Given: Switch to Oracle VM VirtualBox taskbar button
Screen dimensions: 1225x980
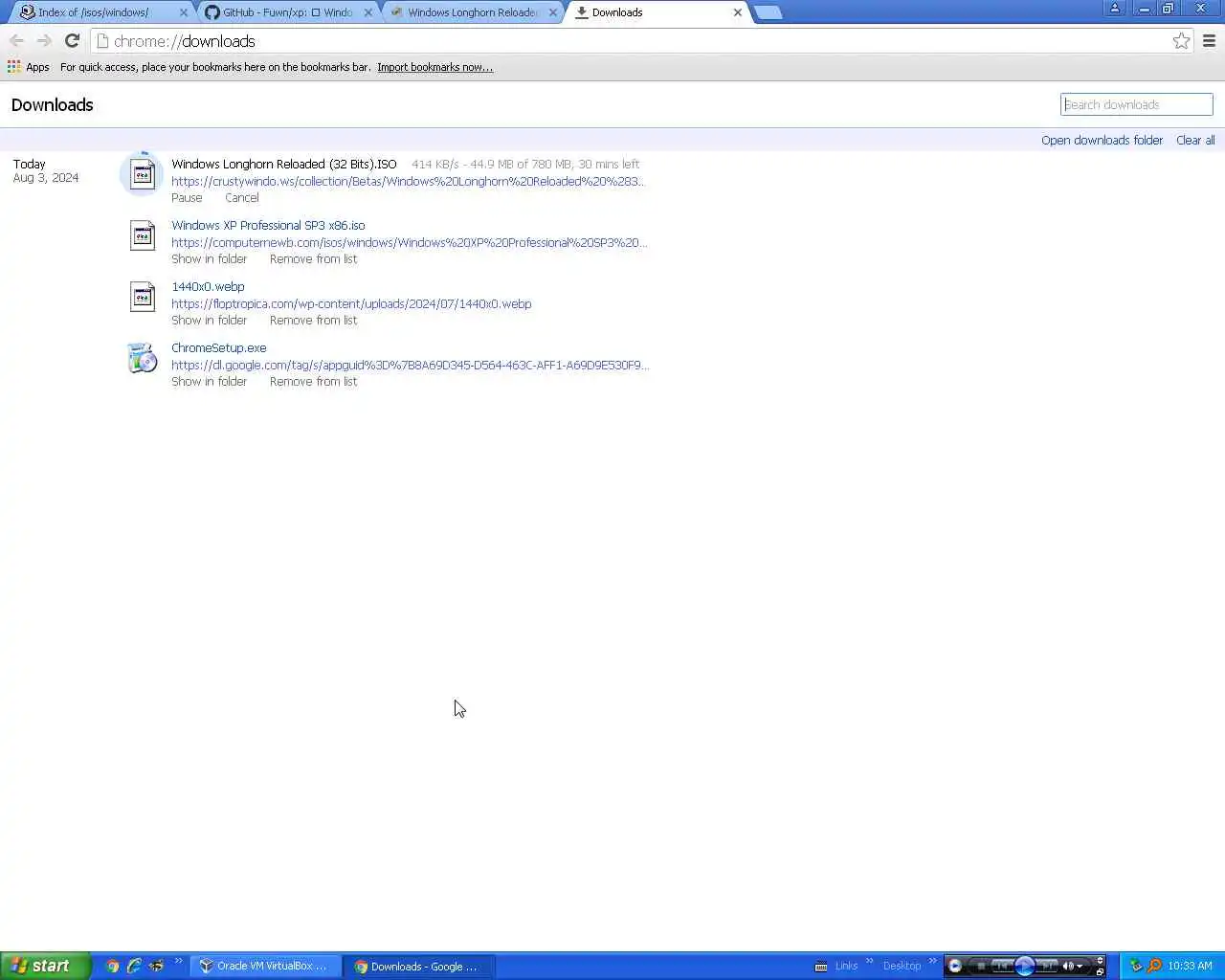Looking at the screenshot, I should point(265,966).
